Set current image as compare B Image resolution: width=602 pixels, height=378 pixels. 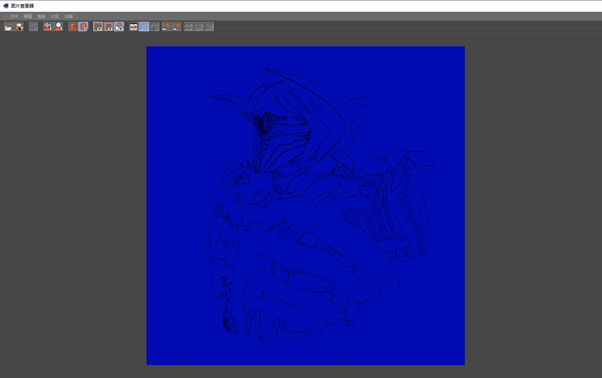click(177, 26)
